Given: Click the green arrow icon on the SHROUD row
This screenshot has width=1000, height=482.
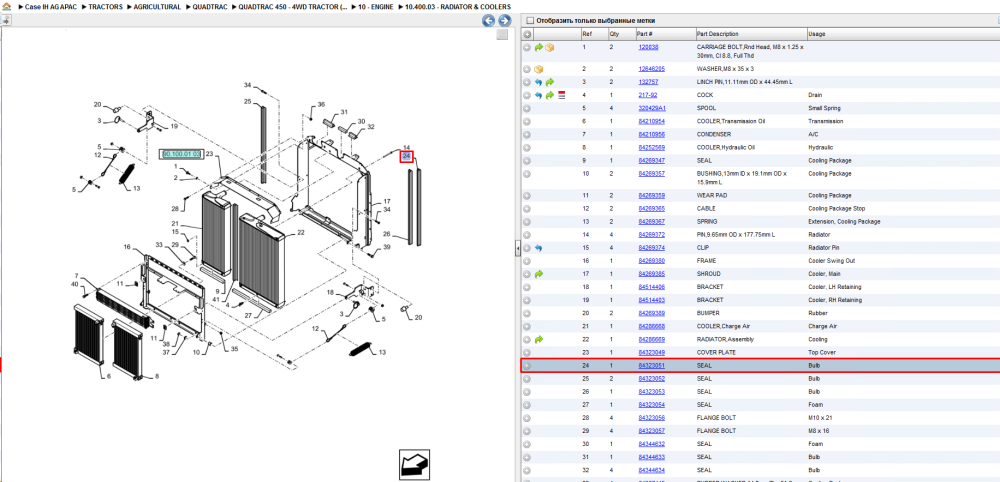Looking at the screenshot, I should tap(539, 274).
